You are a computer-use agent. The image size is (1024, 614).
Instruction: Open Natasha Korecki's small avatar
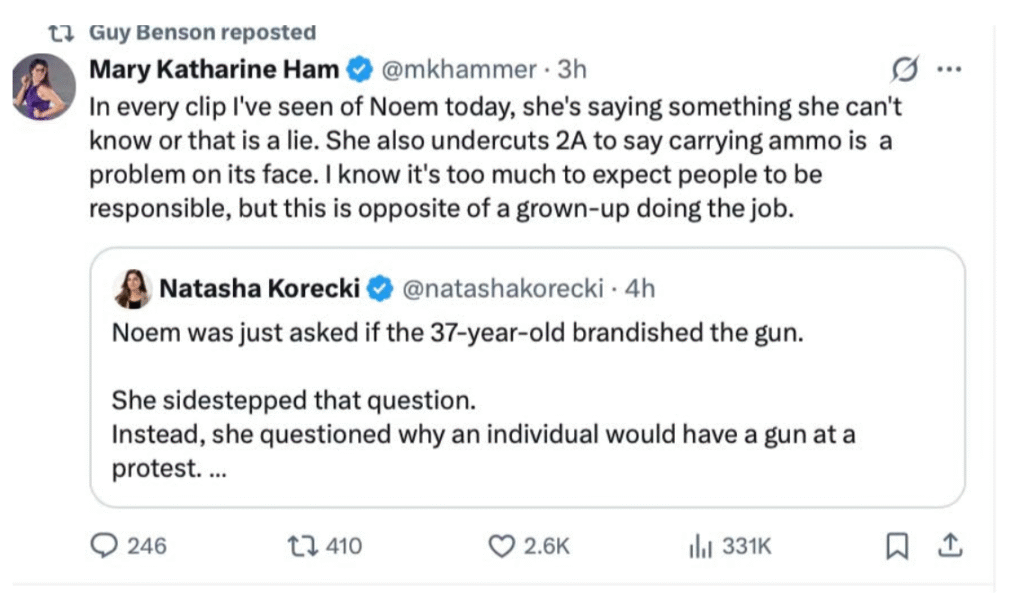point(134,289)
